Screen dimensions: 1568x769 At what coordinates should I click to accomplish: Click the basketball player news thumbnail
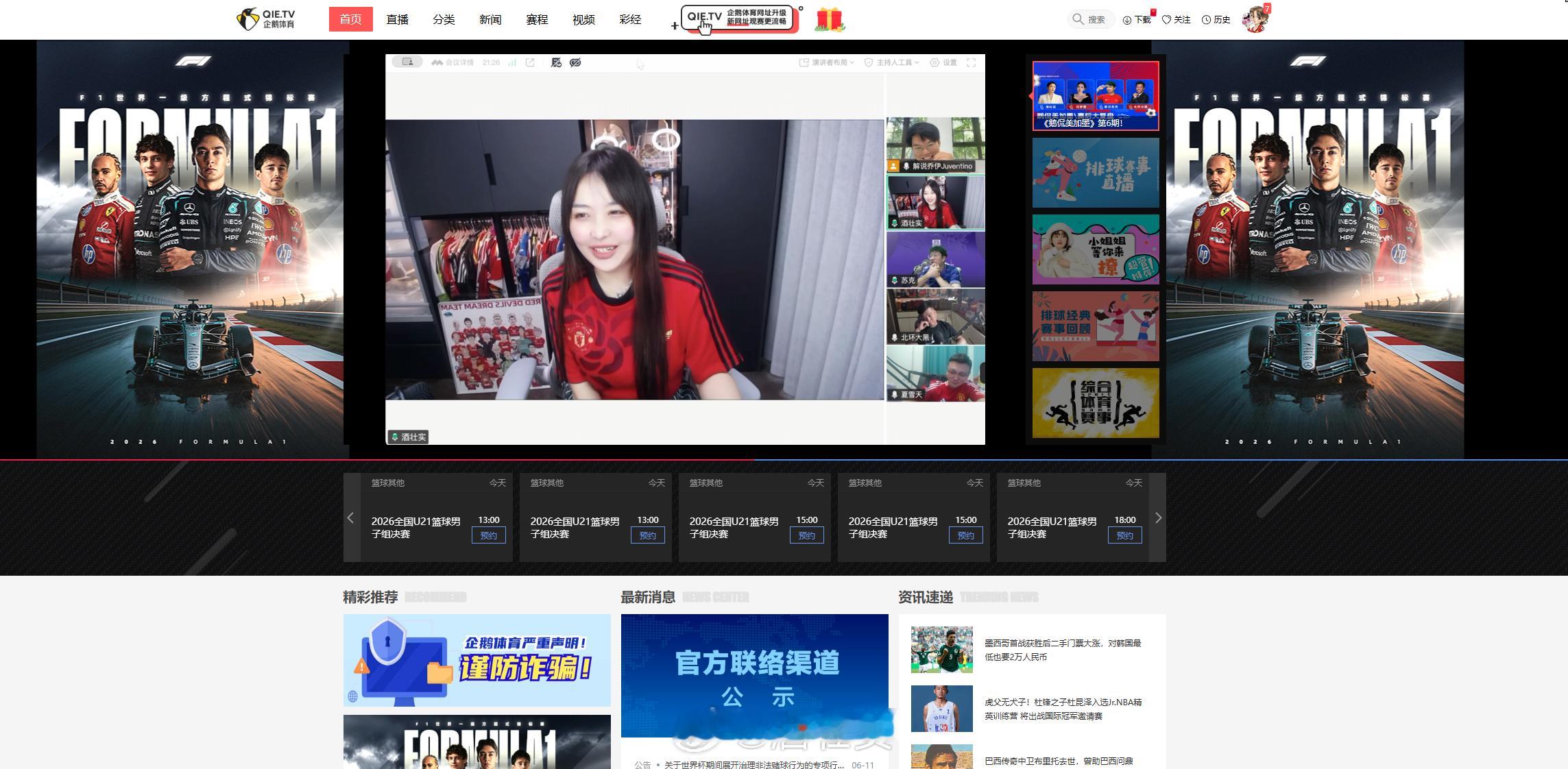(941, 708)
